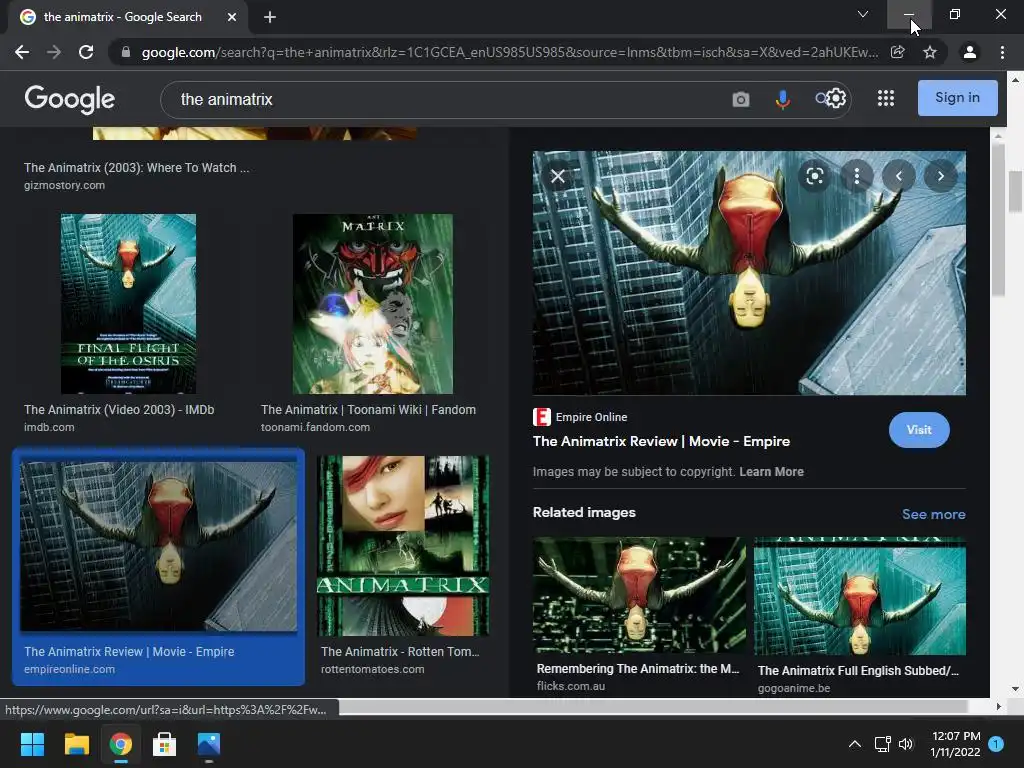Select the animatrix - Google Search tab
The height and width of the screenshot is (768, 1024).
[x=128, y=17]
